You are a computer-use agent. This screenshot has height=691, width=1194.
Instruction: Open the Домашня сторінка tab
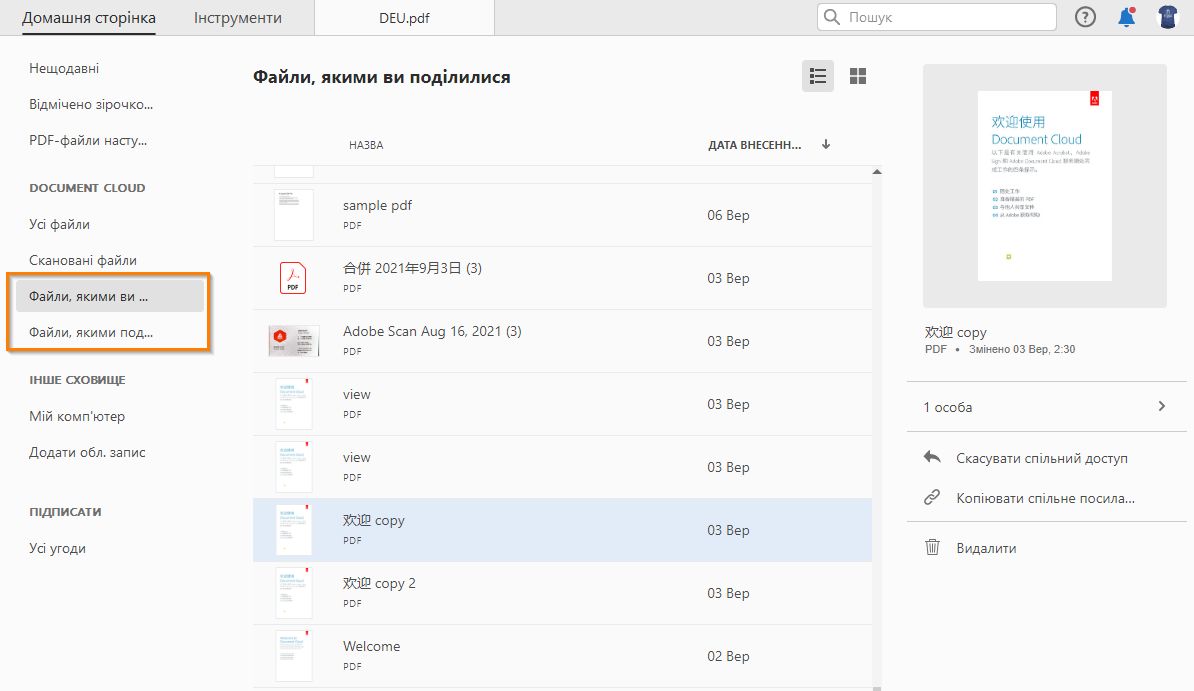[x=88, y=18]
